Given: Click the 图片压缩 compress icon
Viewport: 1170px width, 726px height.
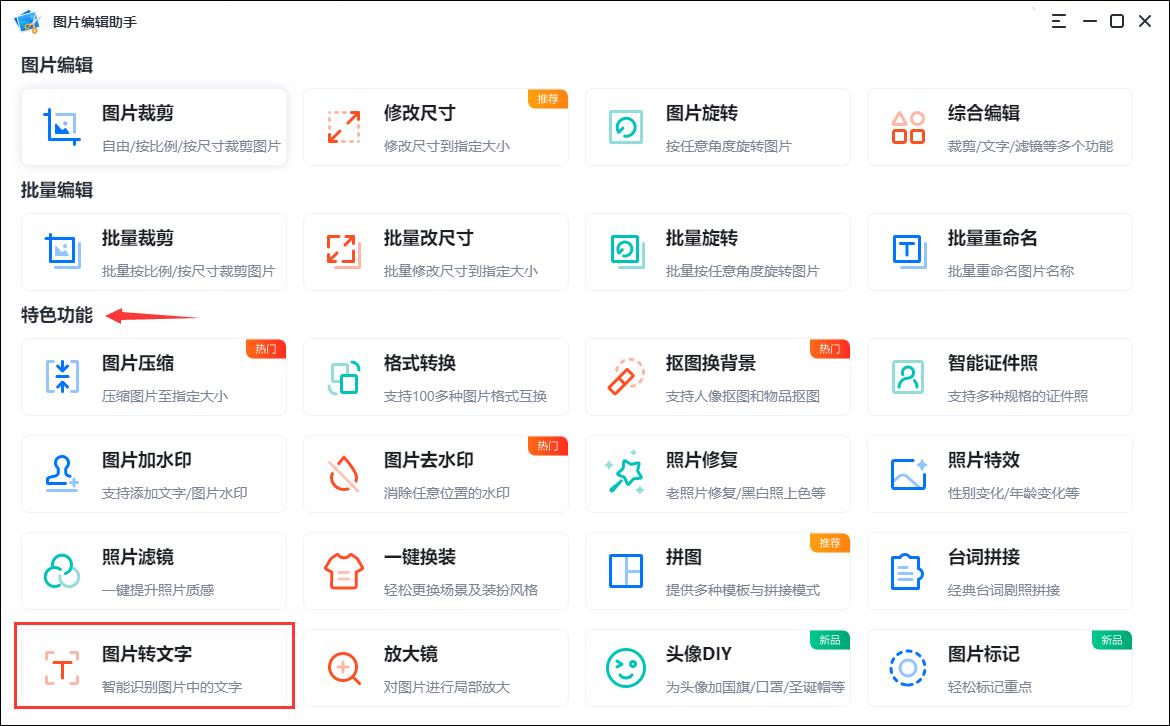Looking at the screenshot, I should click(x=62, y=376).
